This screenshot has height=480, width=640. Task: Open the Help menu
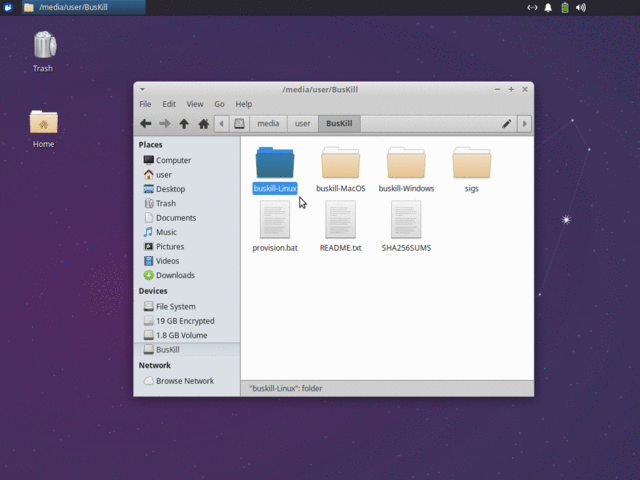point(244,104)
